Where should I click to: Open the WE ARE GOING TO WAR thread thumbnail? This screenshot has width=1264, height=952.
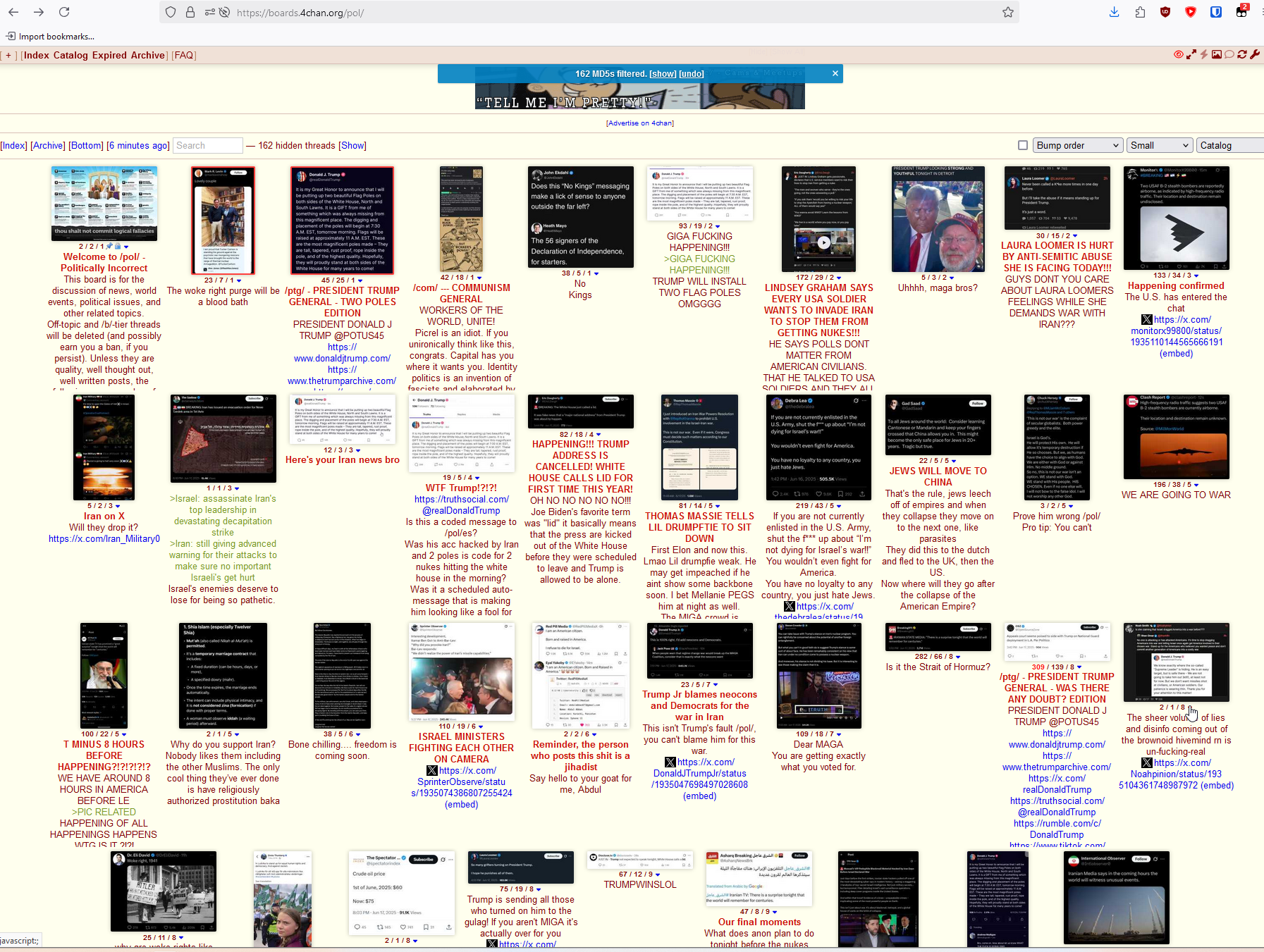1176,437
